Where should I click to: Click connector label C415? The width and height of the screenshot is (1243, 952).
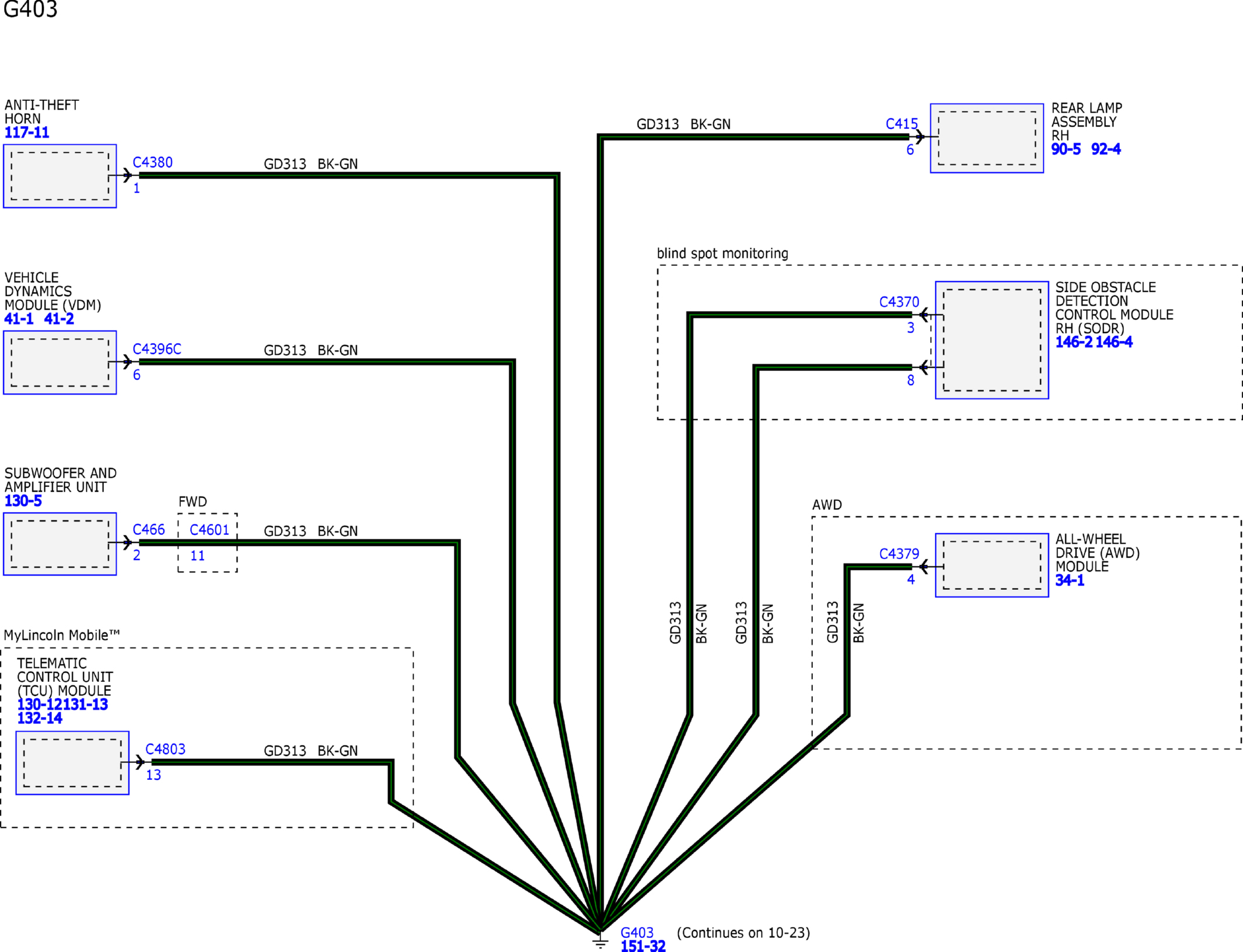902,124
